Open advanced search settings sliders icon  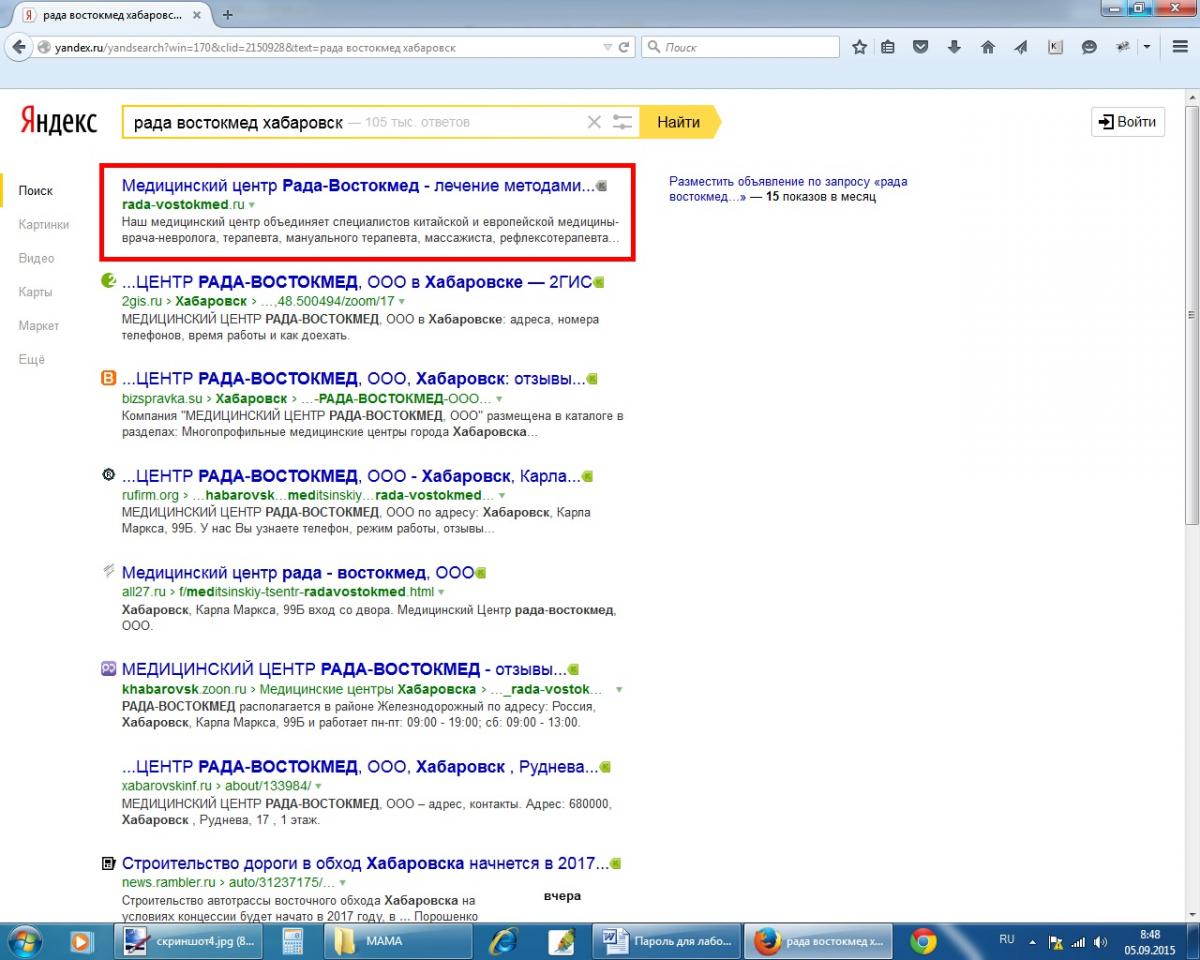623,122
